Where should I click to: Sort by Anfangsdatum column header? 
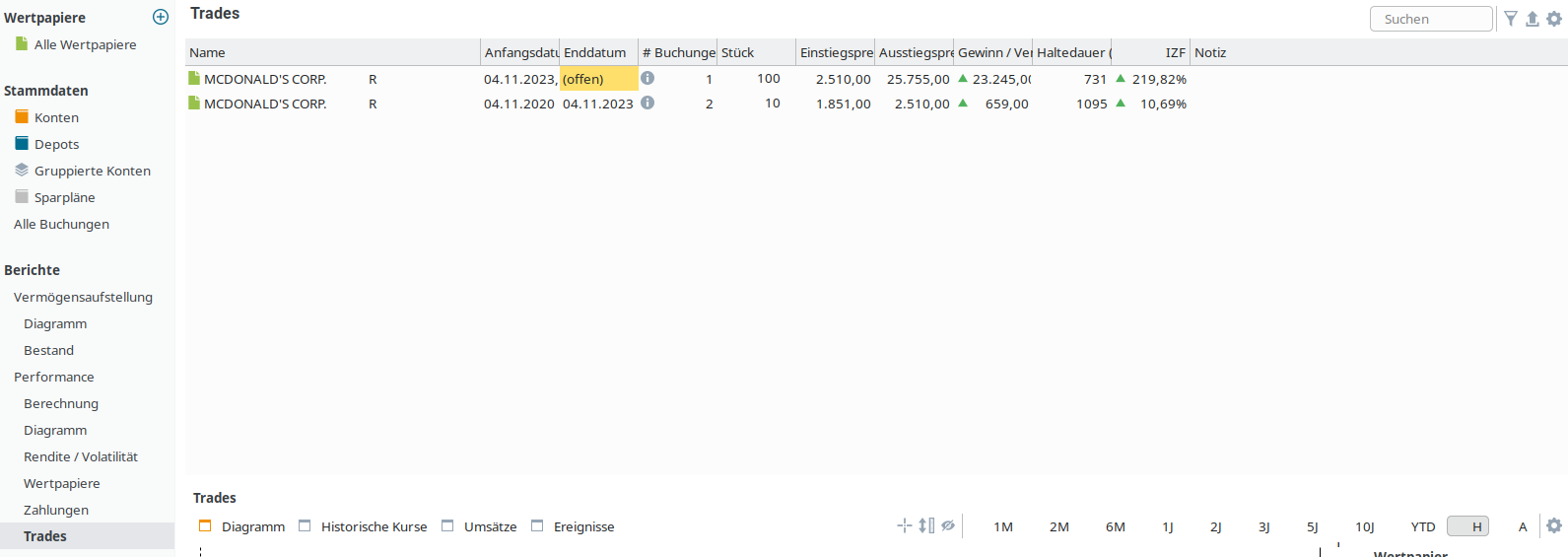tap(520, 52)
